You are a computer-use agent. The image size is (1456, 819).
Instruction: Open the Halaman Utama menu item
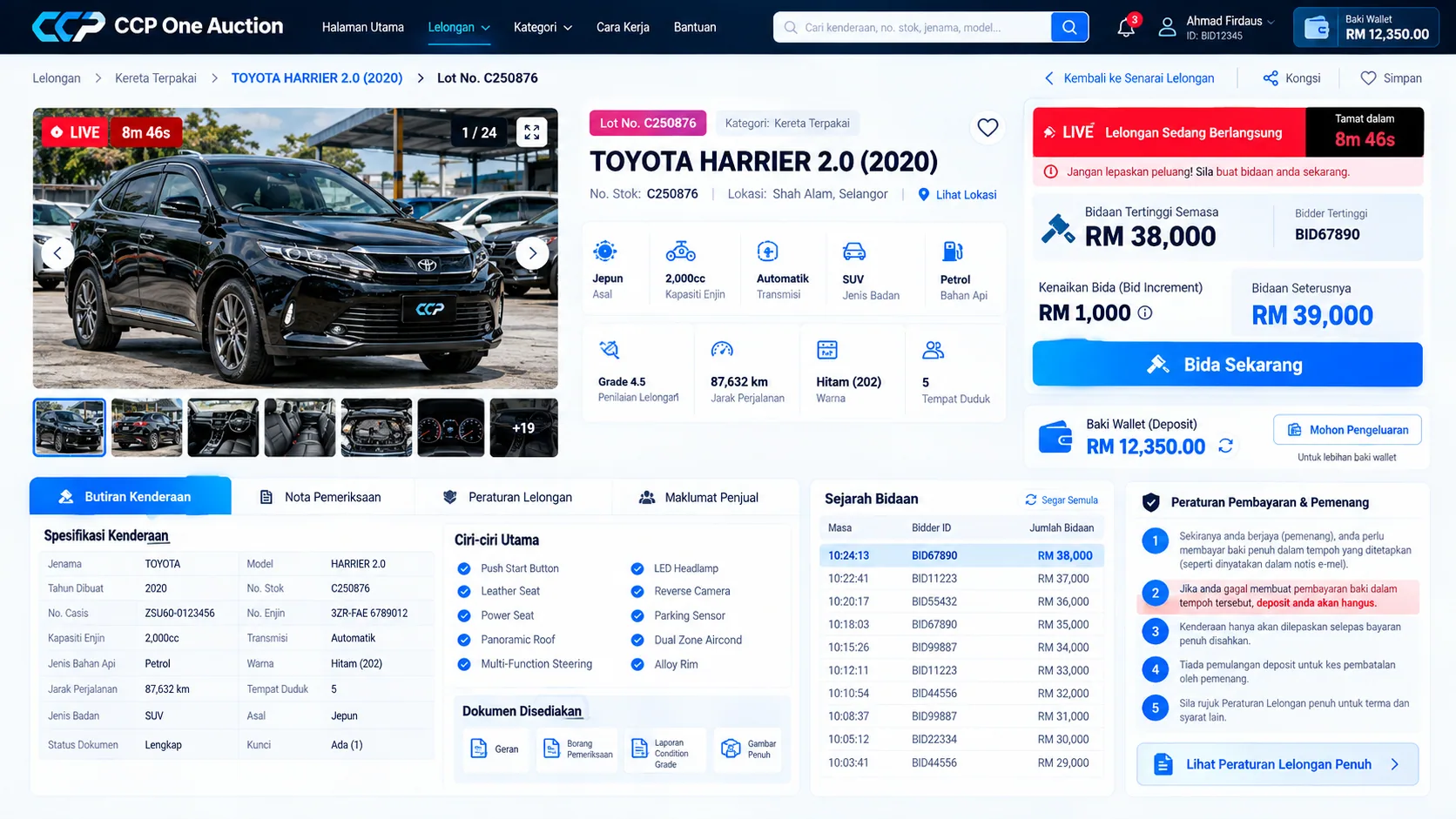363,27
